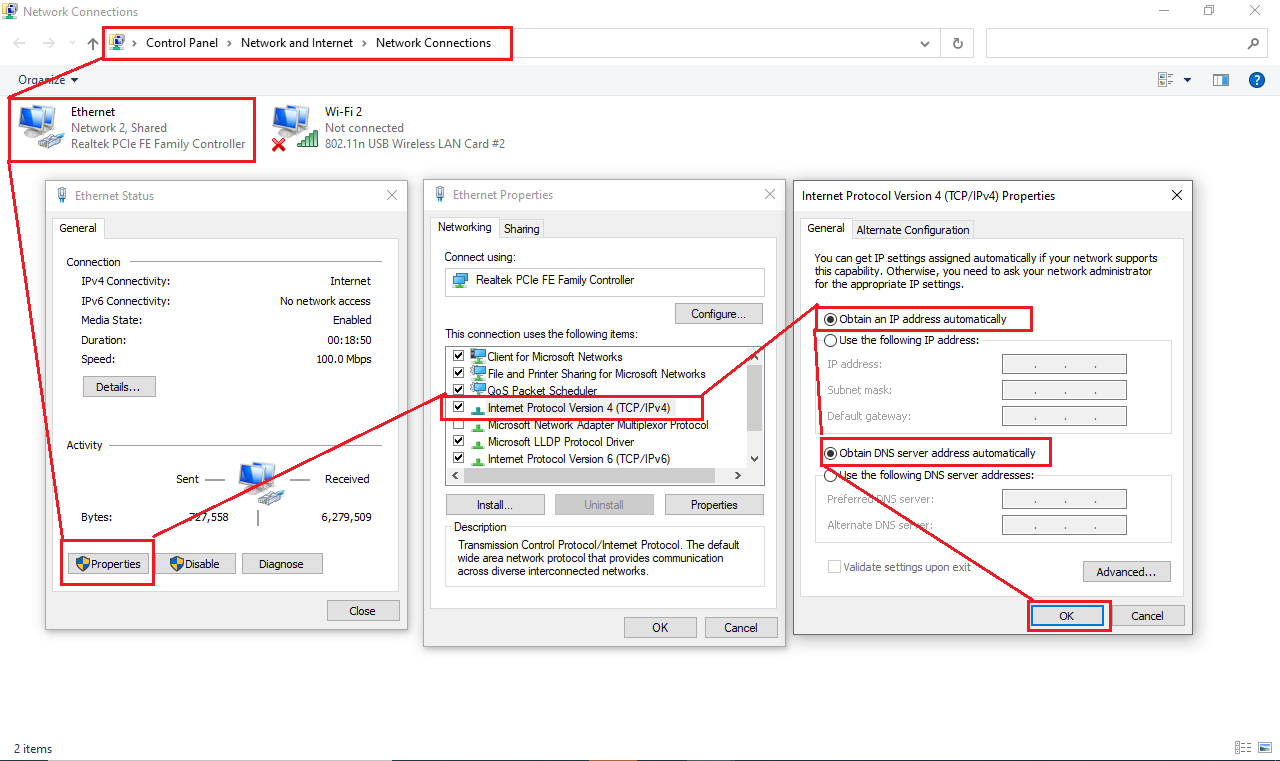1280x761 pixels.
Task: Close the TCP/IPv4 Properties dialog
Action: pos(1177,196)
